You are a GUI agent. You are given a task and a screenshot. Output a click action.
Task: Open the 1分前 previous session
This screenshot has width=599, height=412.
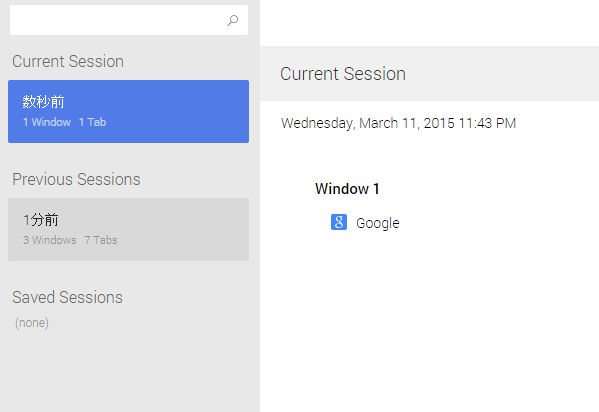[x=128, y=229]
